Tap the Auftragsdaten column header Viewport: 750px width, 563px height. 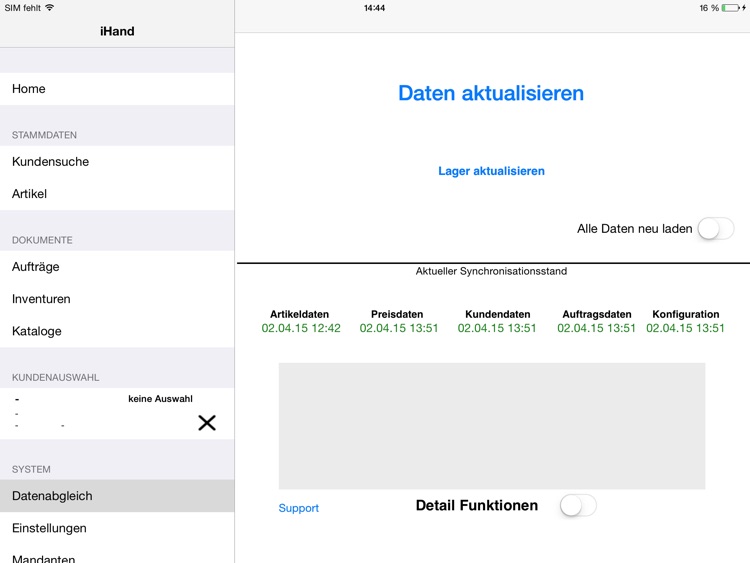(x=596, y=314)
